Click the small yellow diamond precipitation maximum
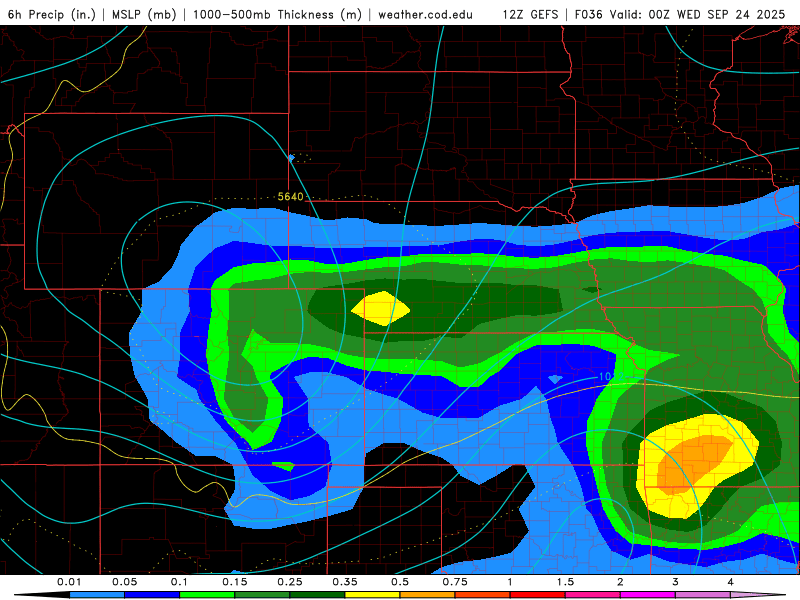800x600 pixels. pyautogui.click(x=381, y=309)
